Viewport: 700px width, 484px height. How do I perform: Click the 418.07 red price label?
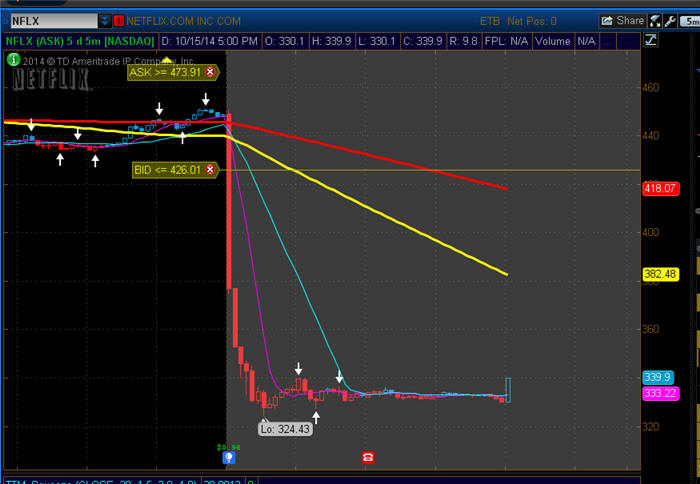[663, 188]
